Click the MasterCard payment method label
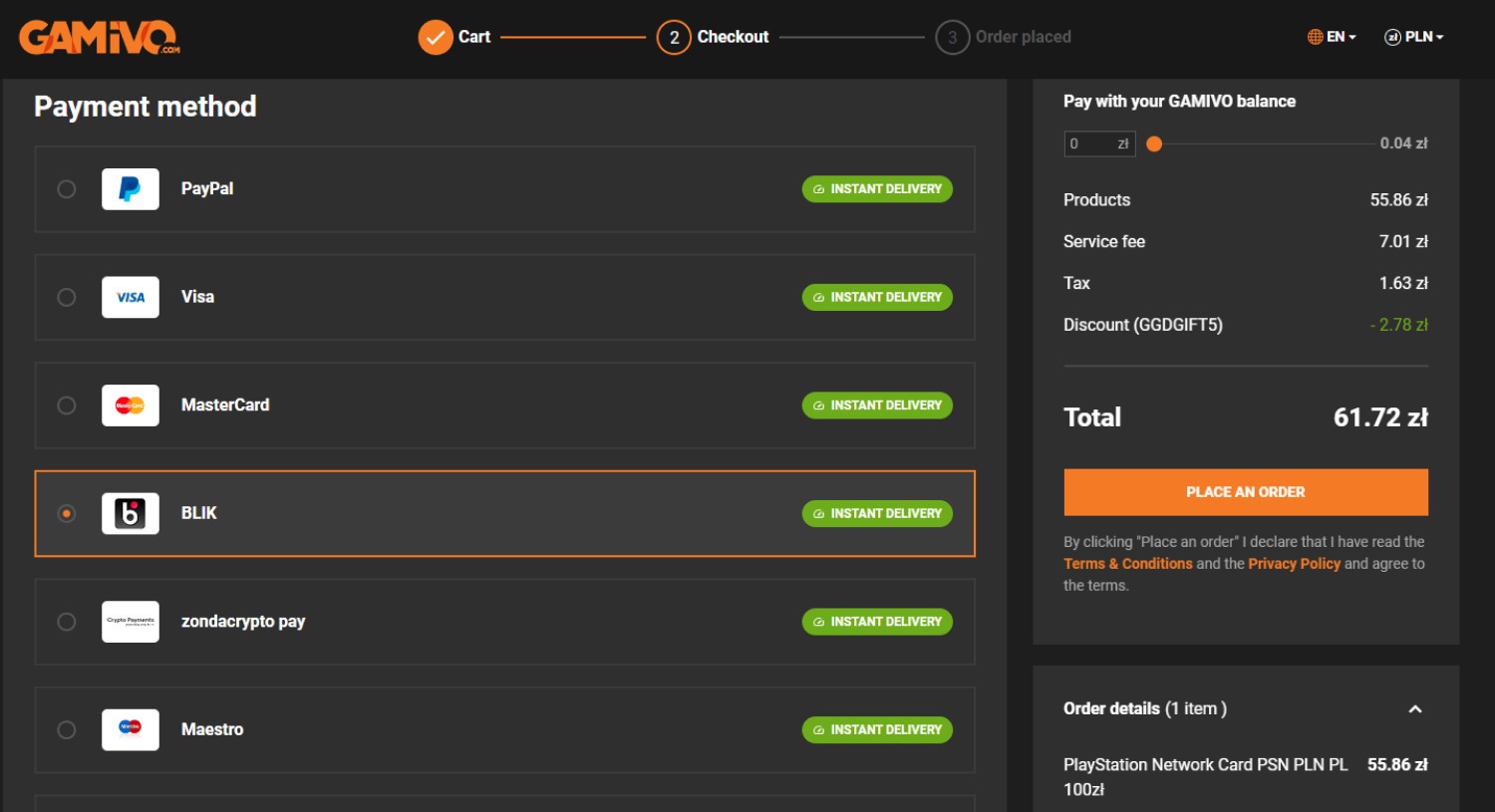1495x812 pixels. point(225,405)
